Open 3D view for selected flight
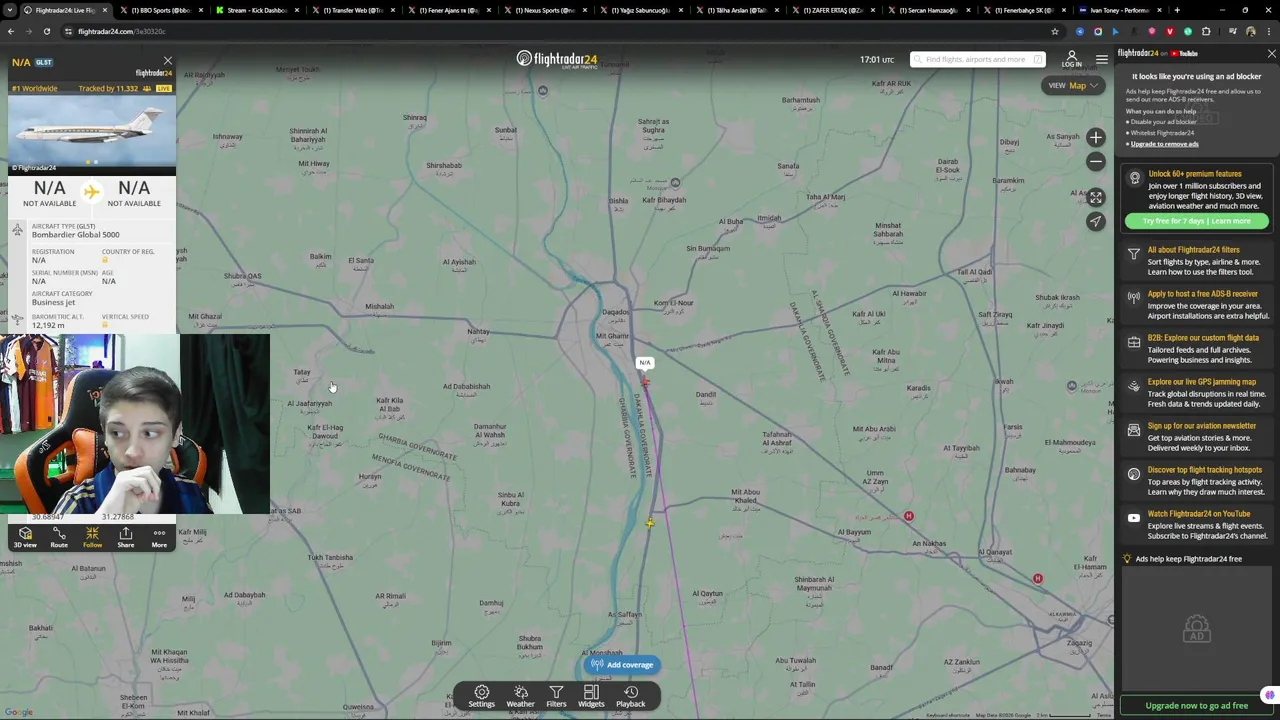Image resolution: width=1280 pixels, height=720 pixels. point(25,538)
